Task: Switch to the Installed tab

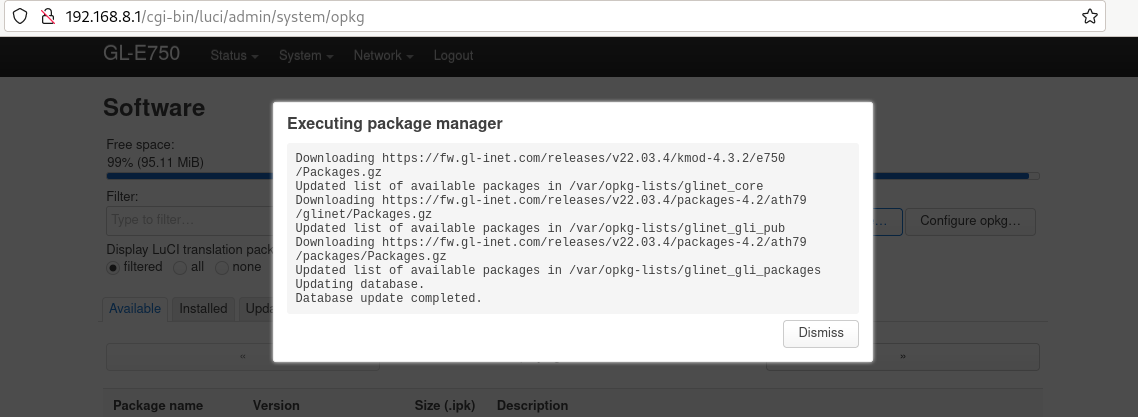Action: 203,309
